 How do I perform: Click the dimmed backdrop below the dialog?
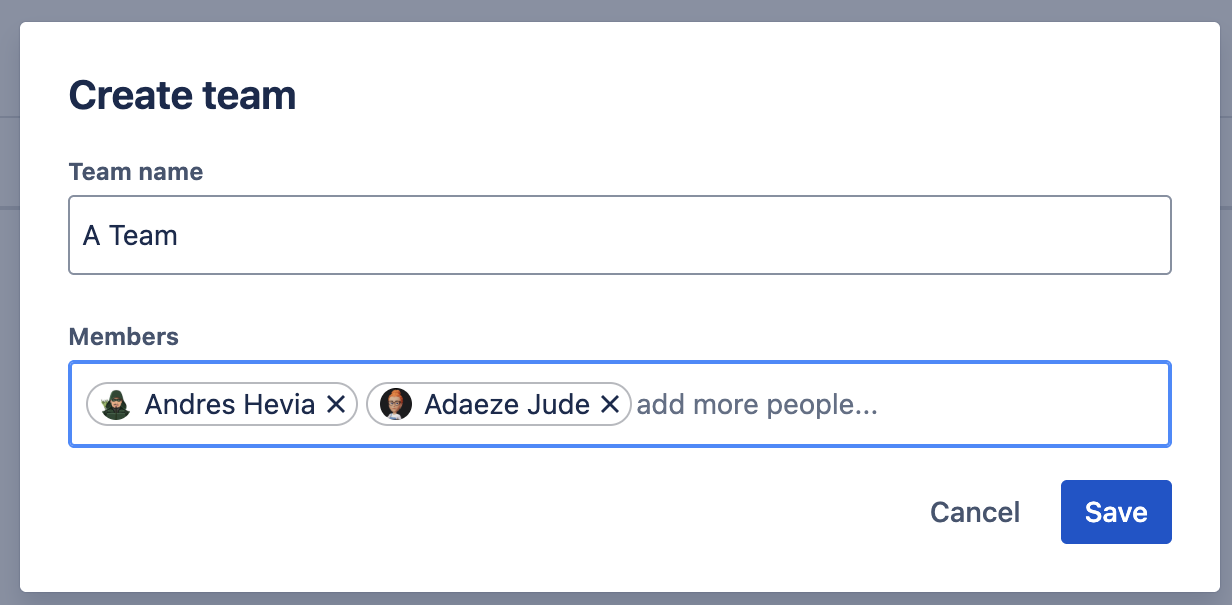pyautogui.click(x=616, y=598)
